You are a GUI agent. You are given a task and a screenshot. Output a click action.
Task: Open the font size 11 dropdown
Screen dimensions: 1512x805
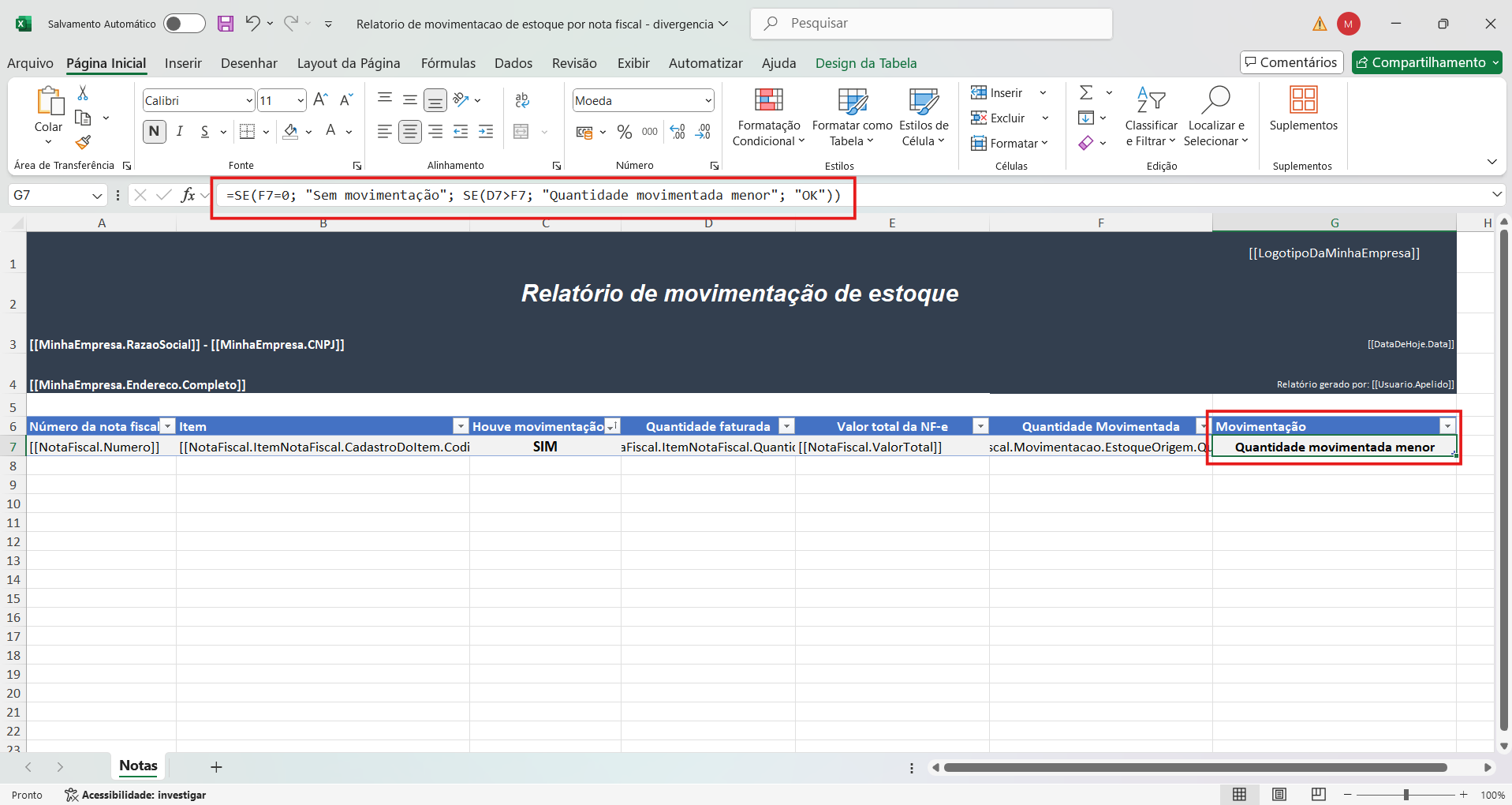pyautogui.click(x=301, y=100)
